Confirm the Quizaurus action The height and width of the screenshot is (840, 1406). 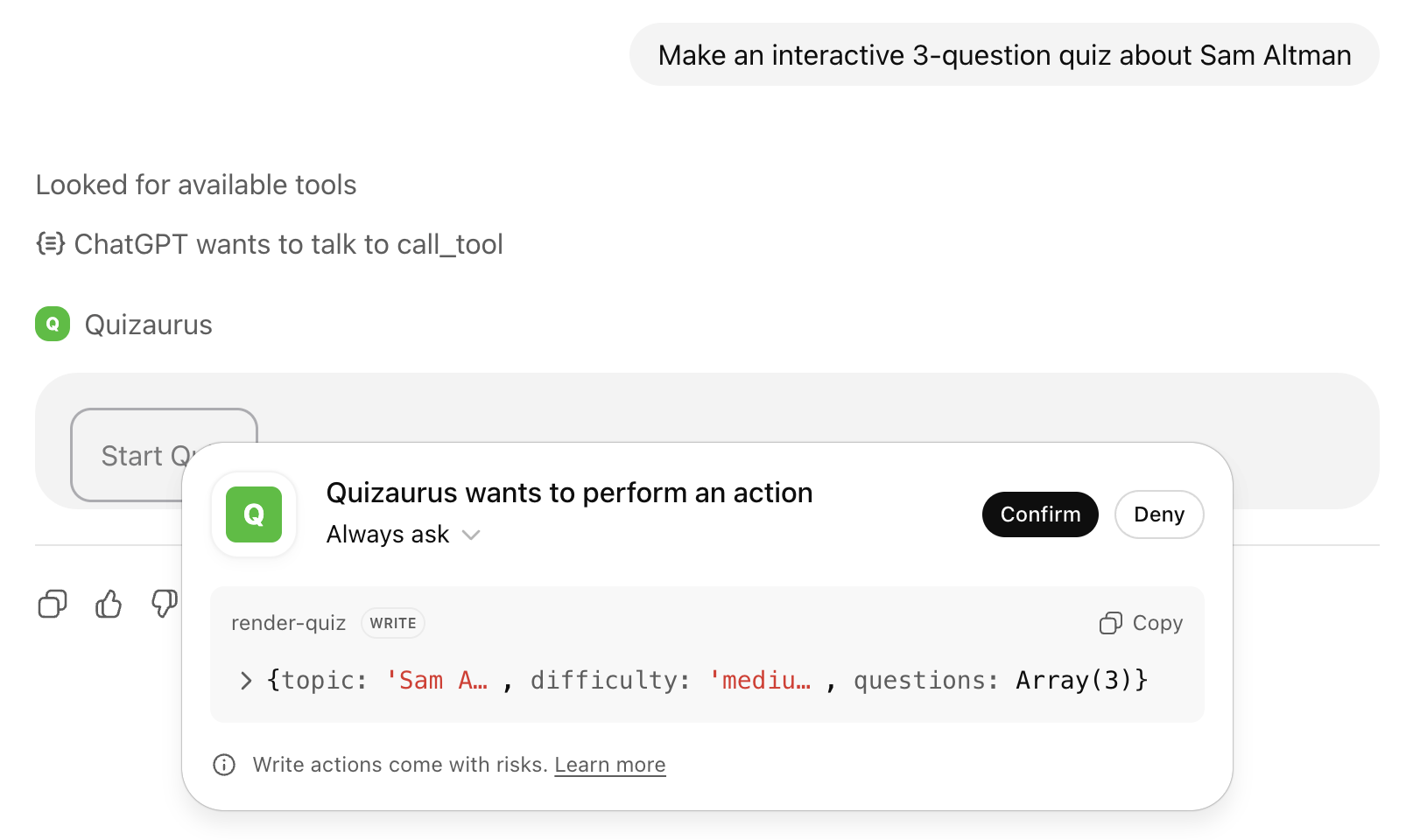pos(1040,514)
